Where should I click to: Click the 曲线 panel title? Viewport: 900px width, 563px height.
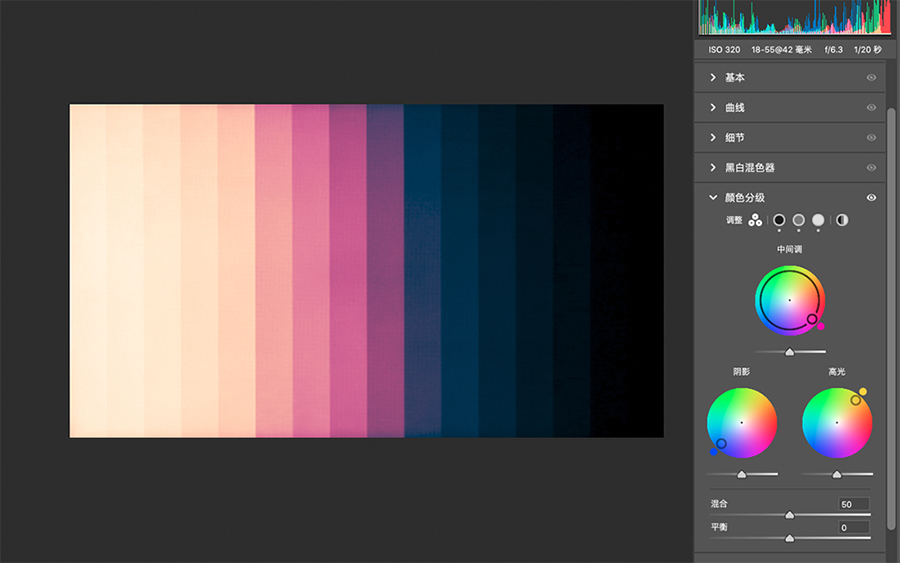735,108
